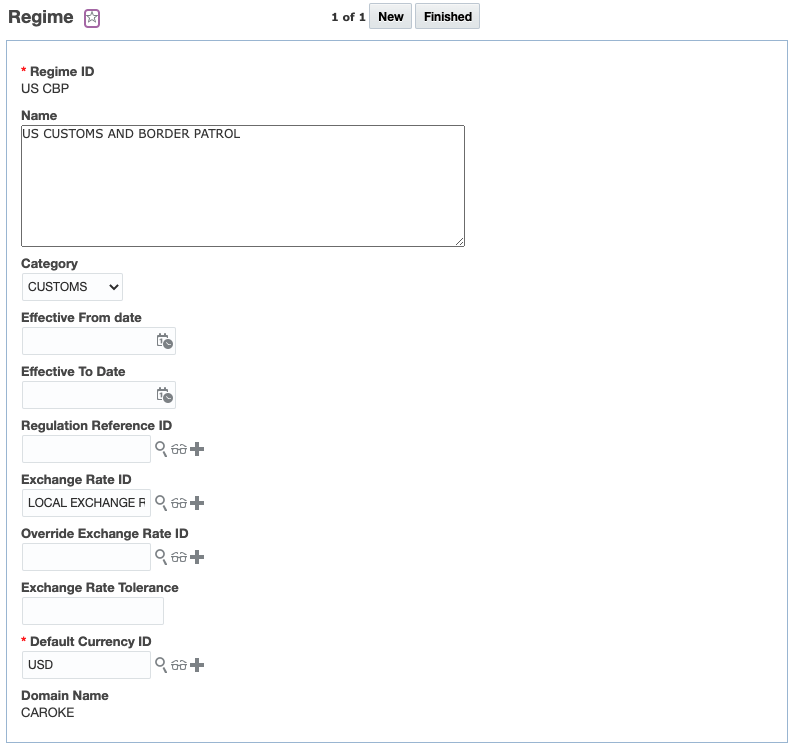The width and height of the screenshot is (792, 747).
Task: Click the Effective From date field
Action: [99, 341]
